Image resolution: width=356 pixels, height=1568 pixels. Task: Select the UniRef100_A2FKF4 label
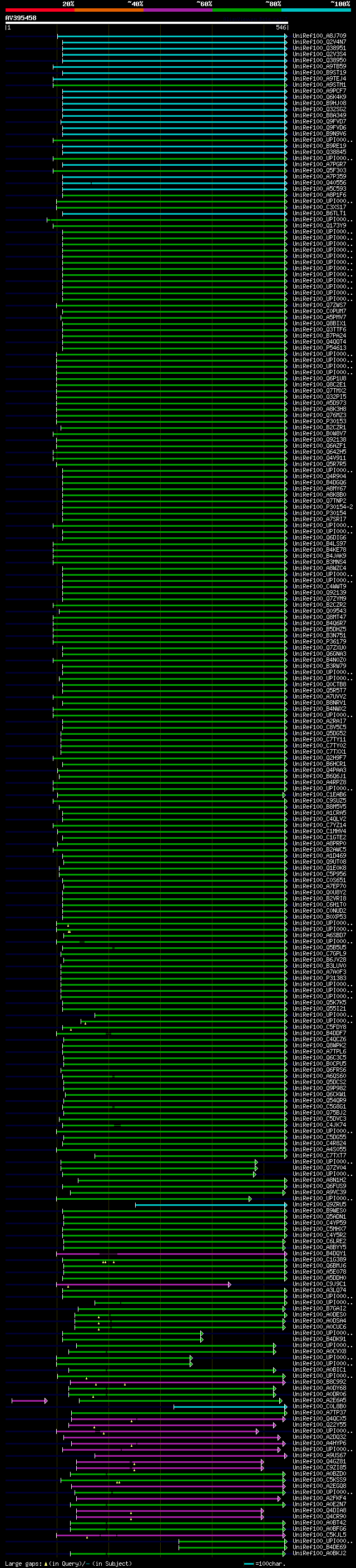pos(319,1498)
